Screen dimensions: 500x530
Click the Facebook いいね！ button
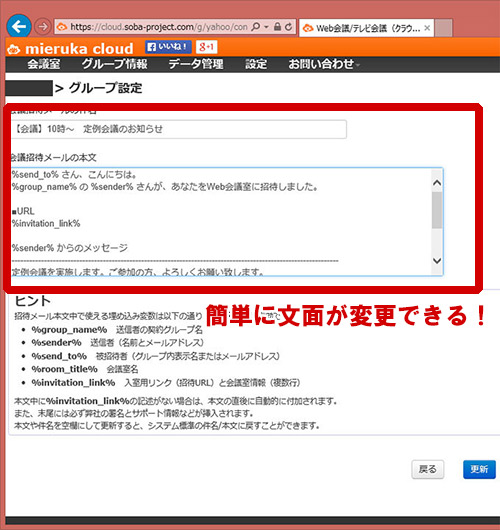pyautogui.click(x=168, y=47)
